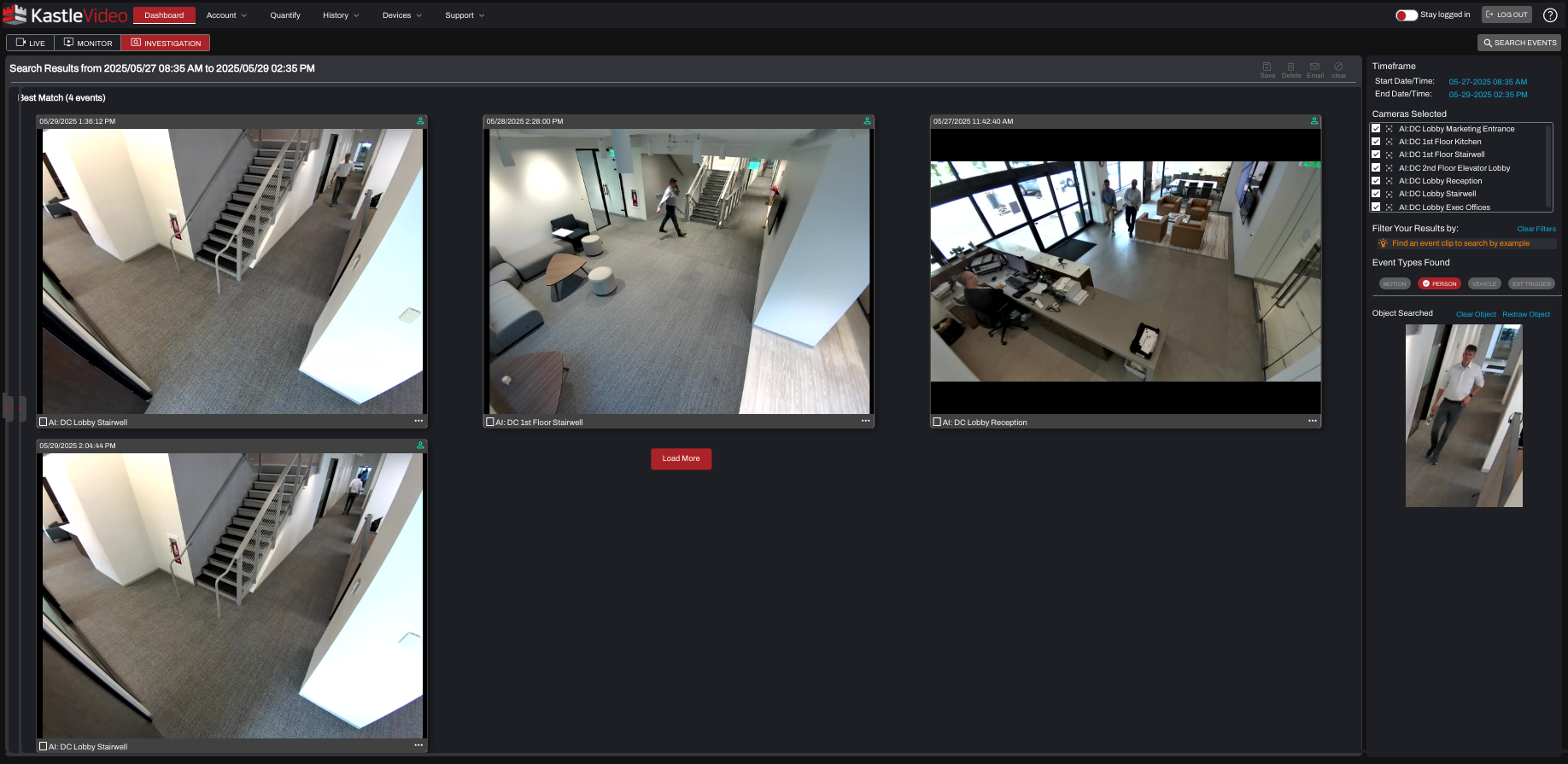
Task: Click focus icon beside Lobby Exec Offices camera
Action: click(1390, 207)
